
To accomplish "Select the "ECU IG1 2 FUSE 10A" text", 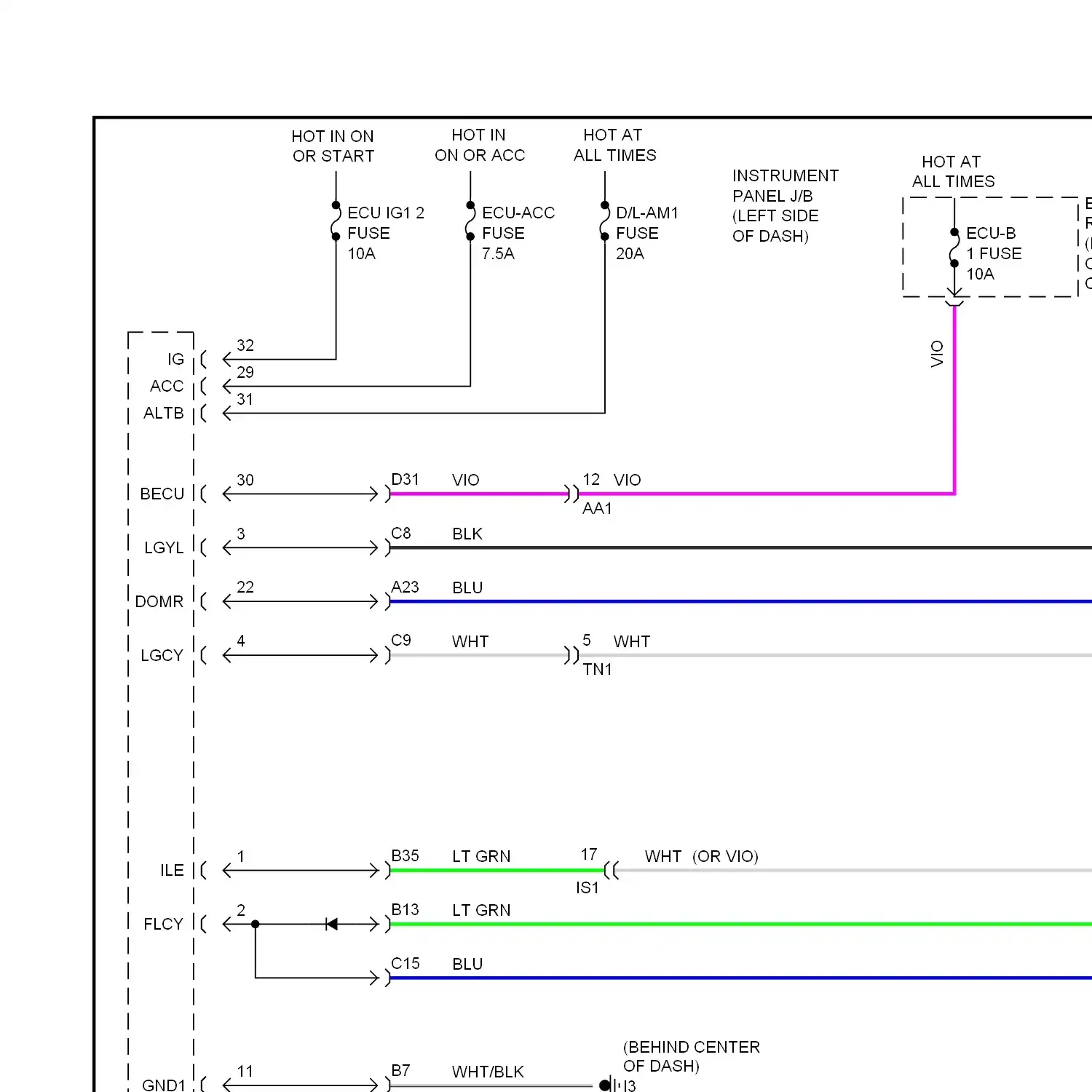I will pyautogui.click(x=385, y=233).
